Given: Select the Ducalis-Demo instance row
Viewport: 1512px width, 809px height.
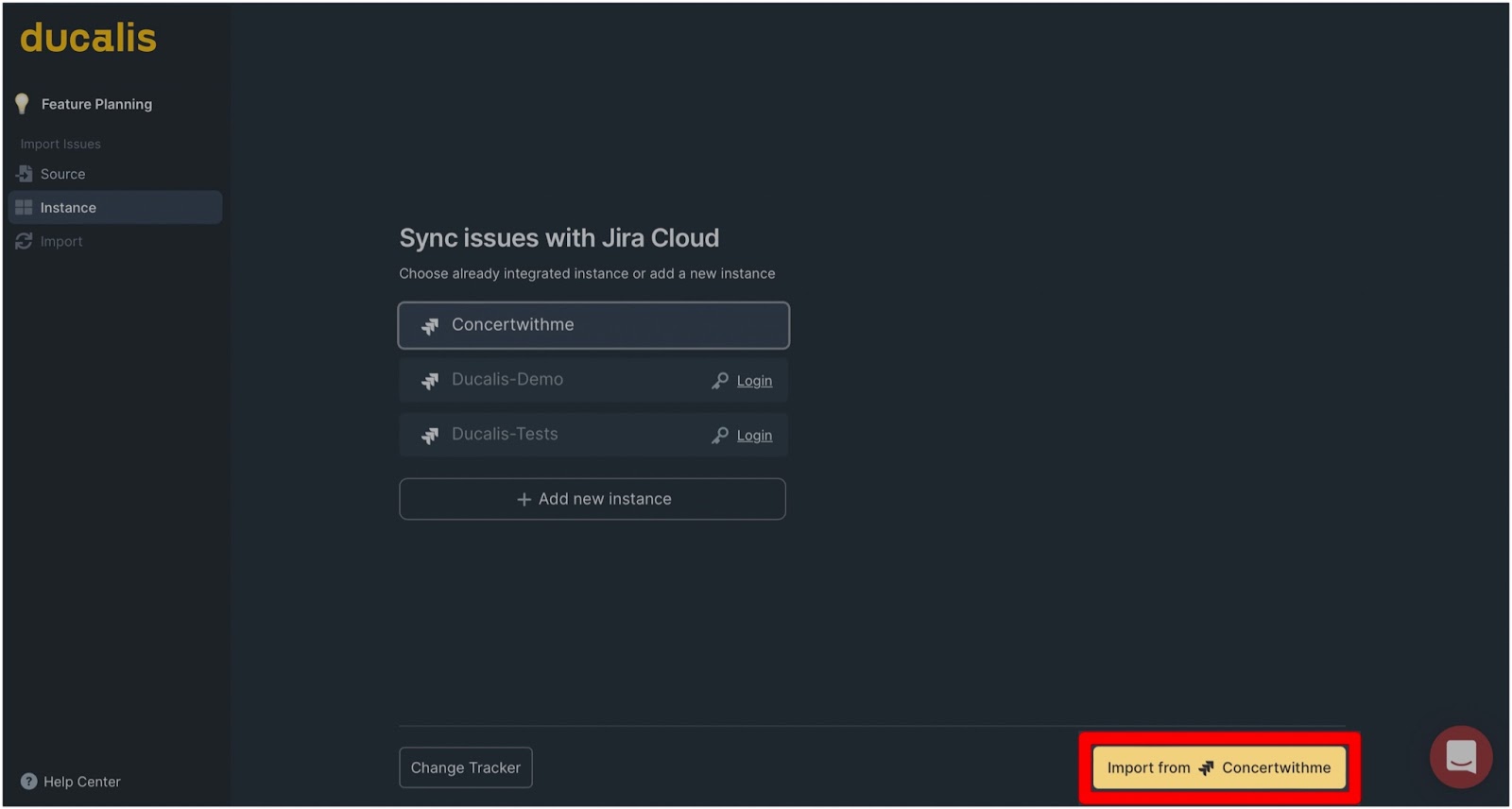Looking at the screenshot, I should coord(593,380).
